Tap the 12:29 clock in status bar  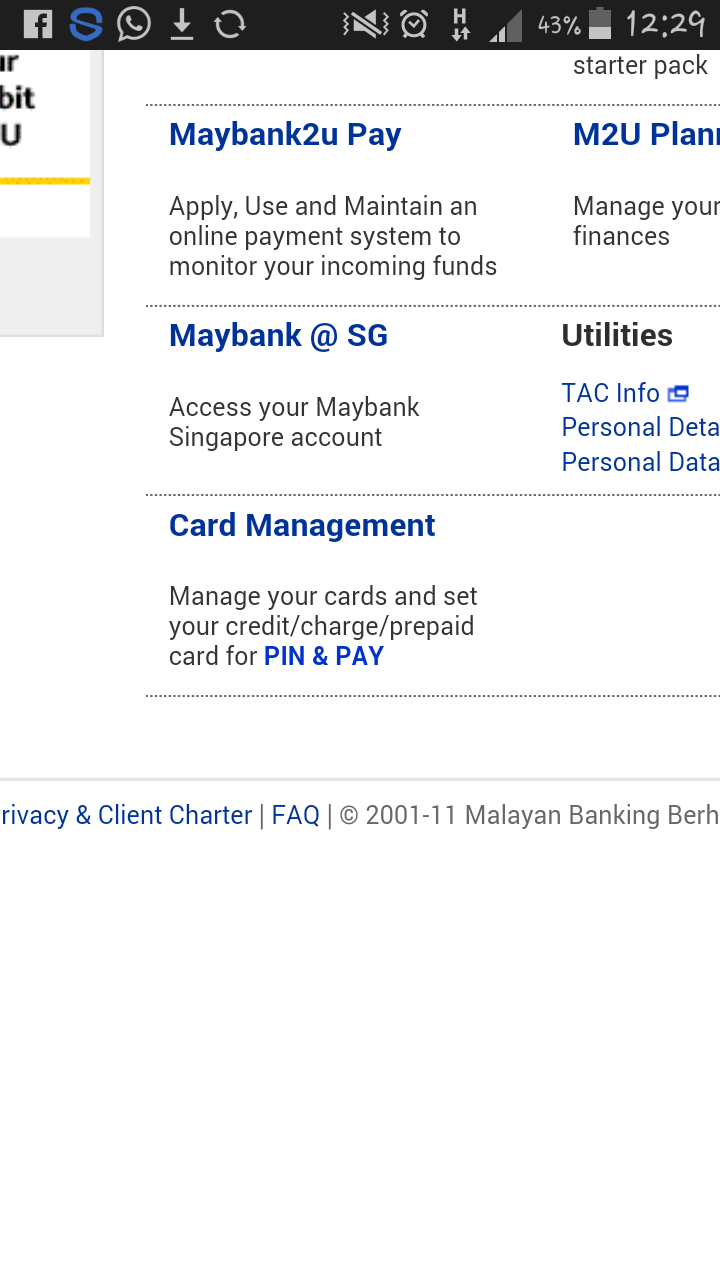click(665, 24)
